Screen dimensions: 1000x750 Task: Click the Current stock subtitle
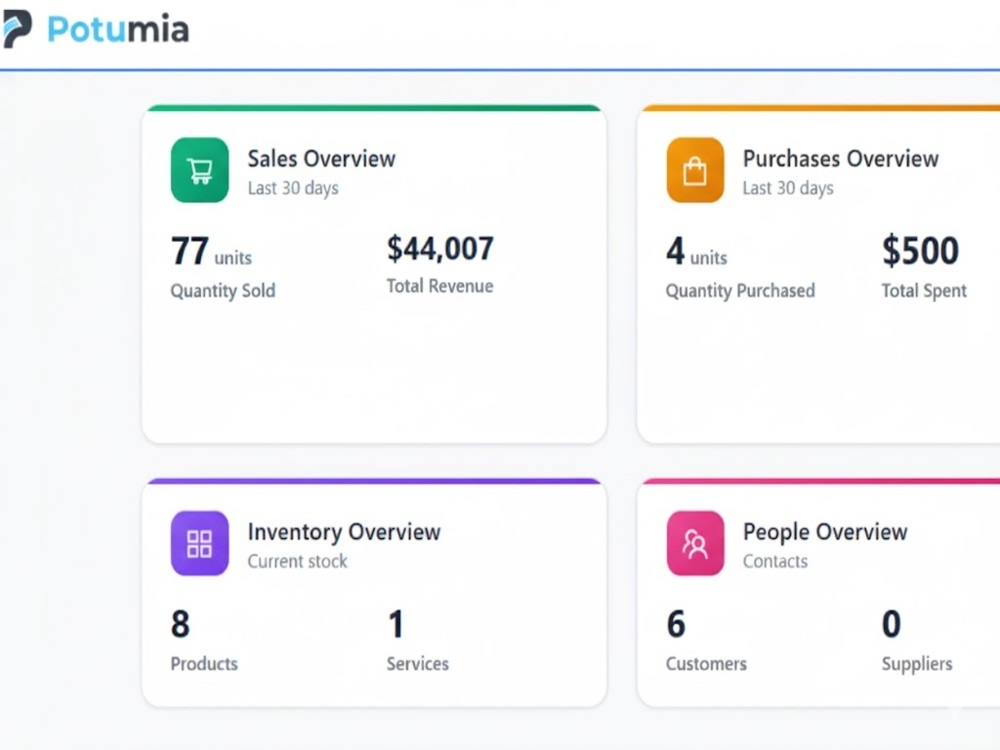click(x=297, y=561)
